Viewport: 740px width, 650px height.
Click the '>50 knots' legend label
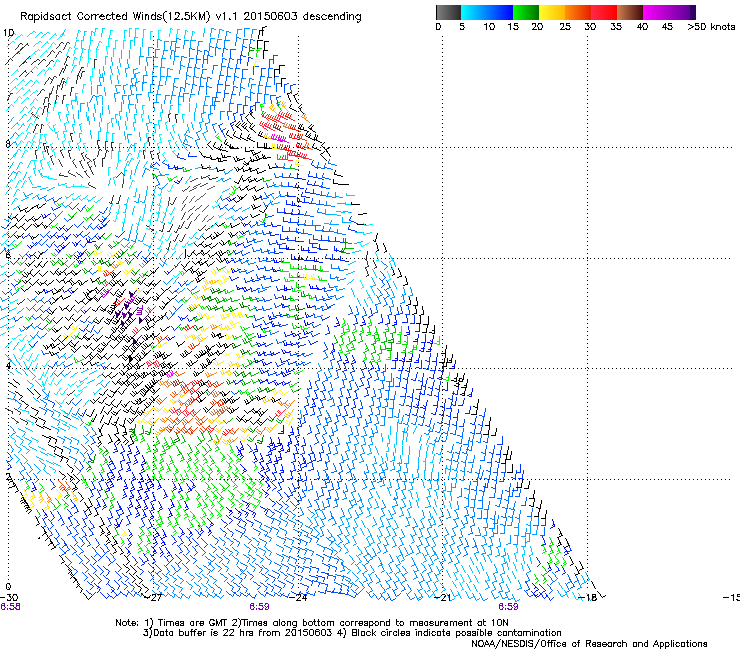click(711, 26)
